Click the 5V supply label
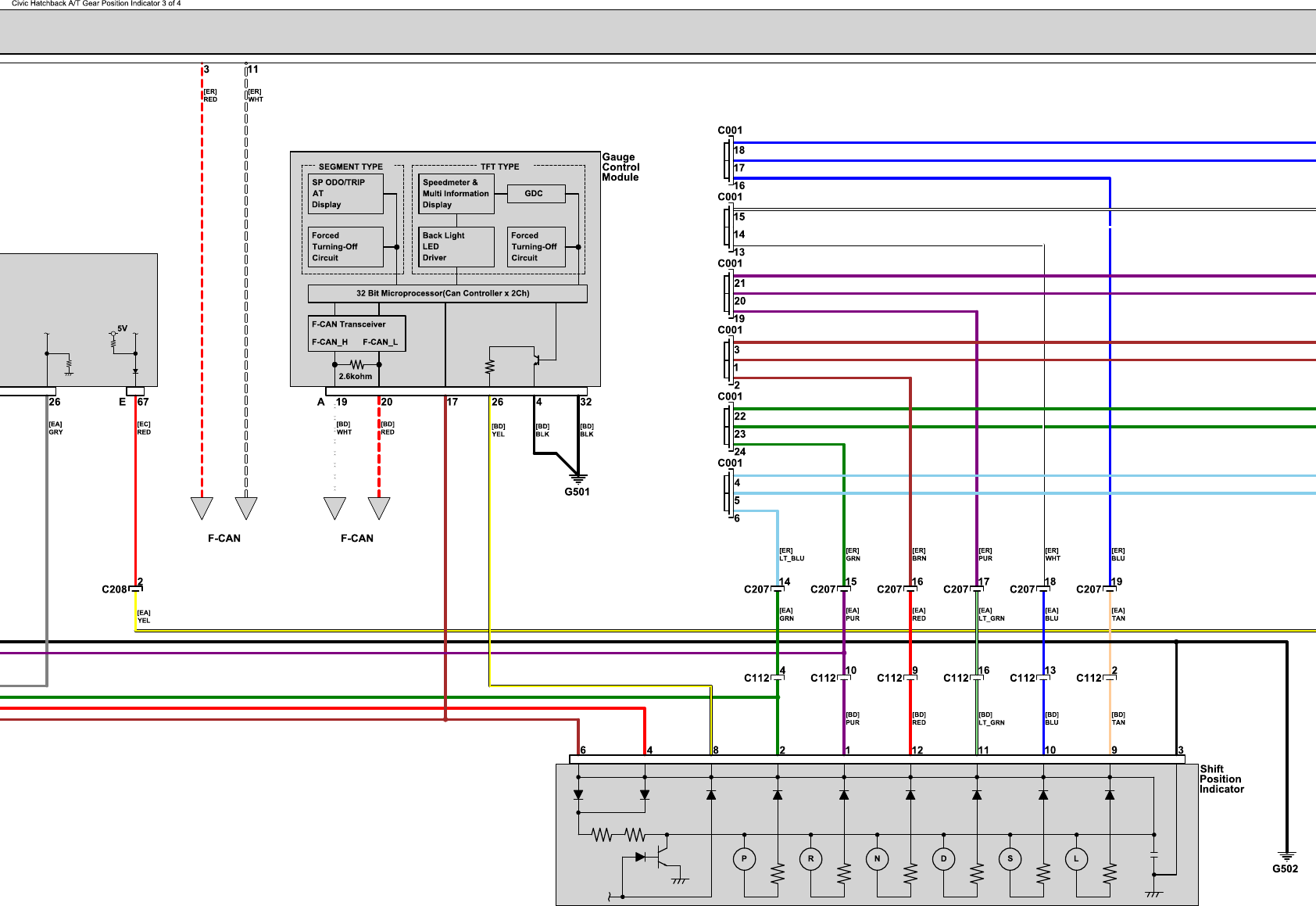1316x906 pixels. click(x=122, y=328)
